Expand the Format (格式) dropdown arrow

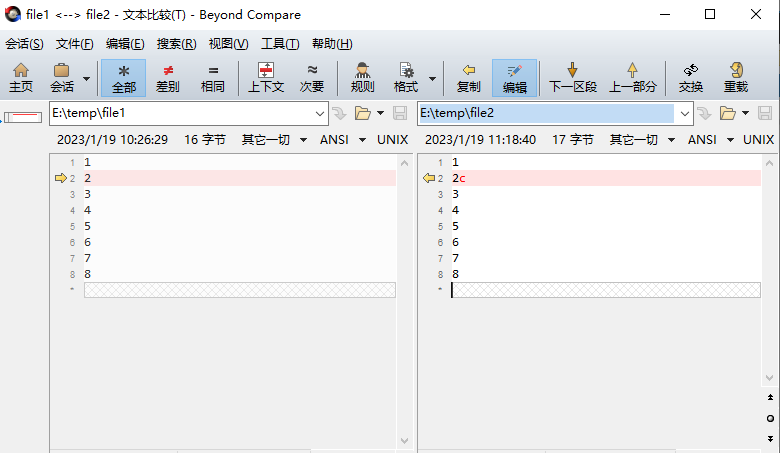(x=432, y=79)
